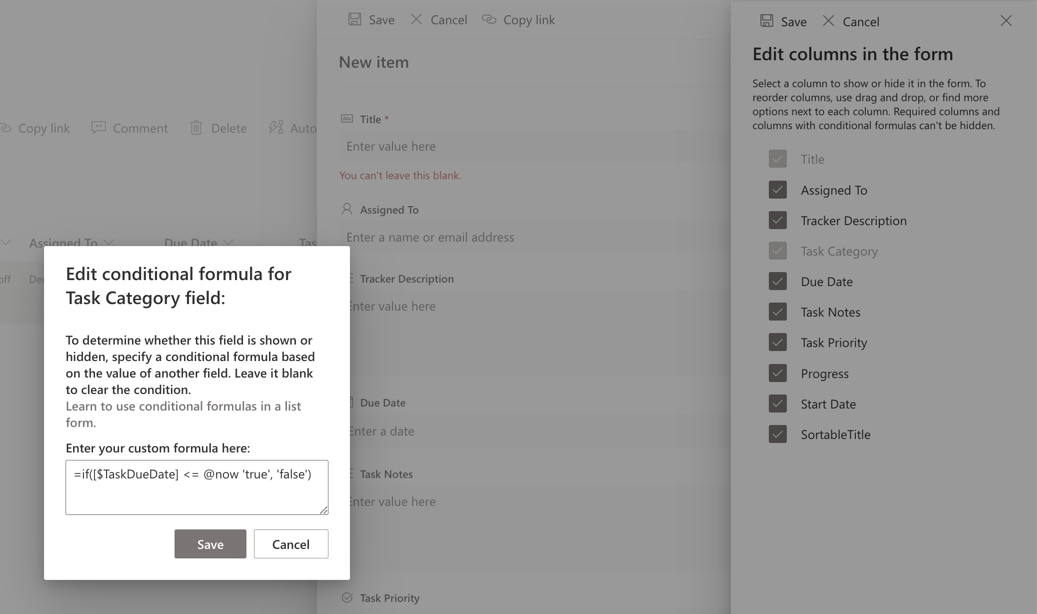Image resolution: width=1037 pixels, height=614 pixels.
Task: Click the Save icon in Edit columns panel
Action: pos(767,21)
